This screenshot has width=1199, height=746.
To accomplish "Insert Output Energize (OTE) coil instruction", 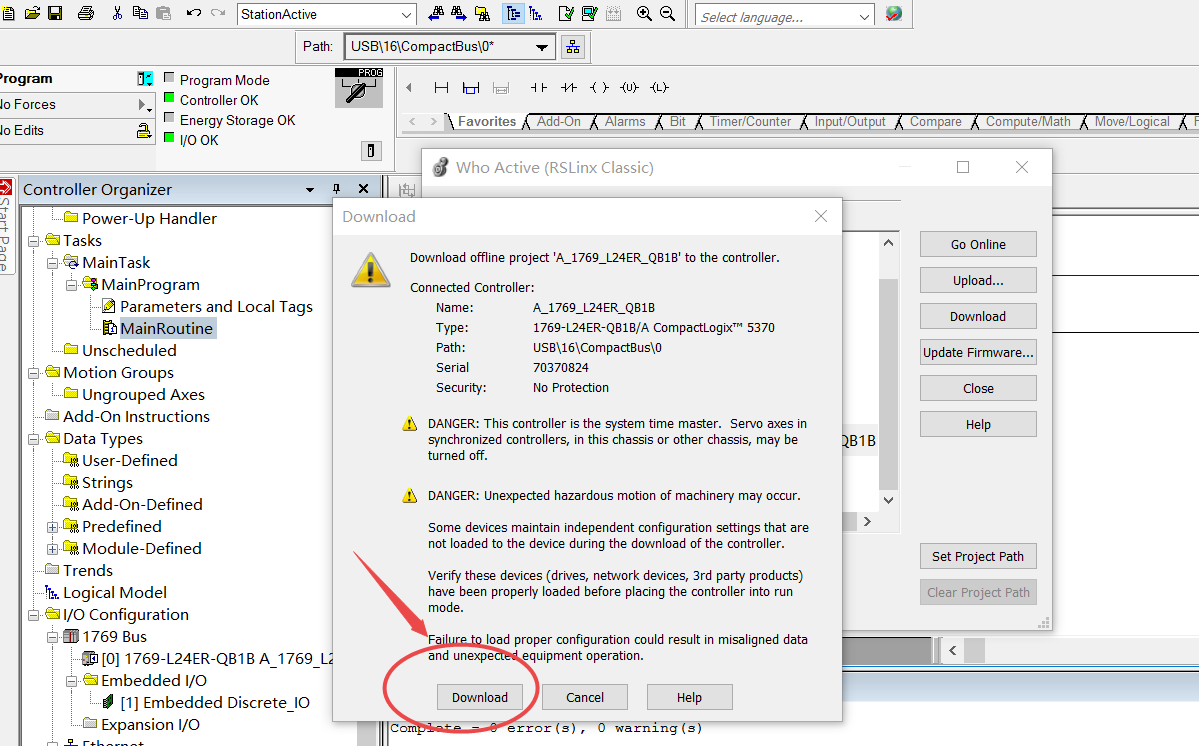I will pos(600,88).
